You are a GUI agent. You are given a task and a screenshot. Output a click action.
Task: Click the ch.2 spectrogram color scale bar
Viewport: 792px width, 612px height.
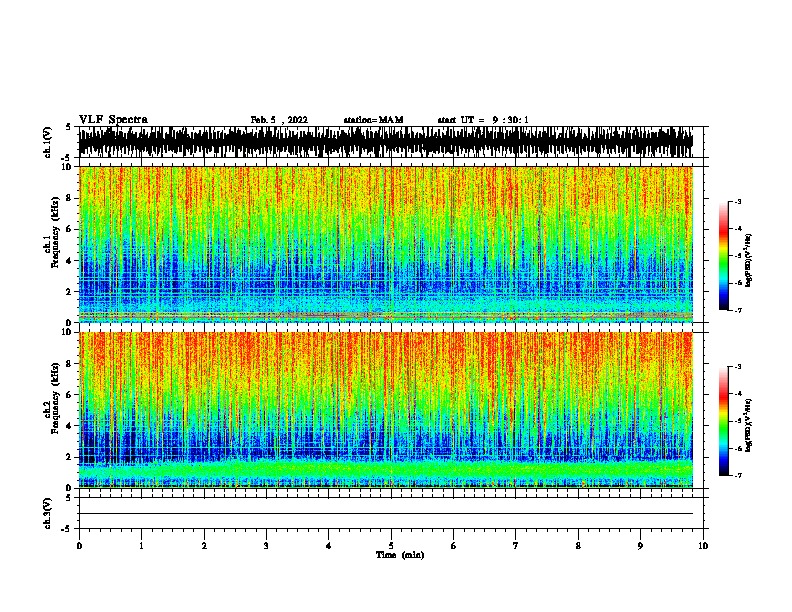(x=723, y=421)
